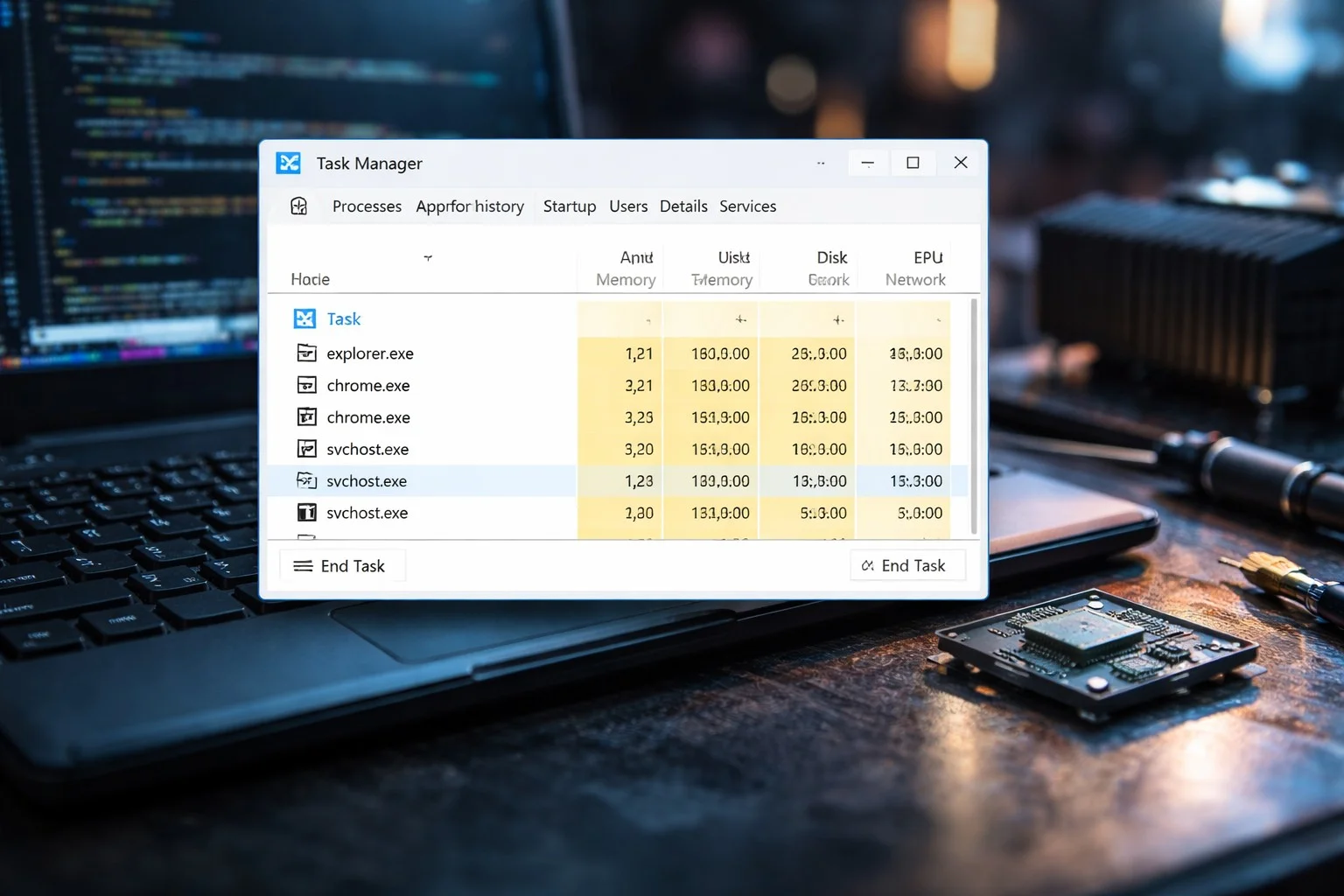This screenshot has height=896, width=1344.
Task: Click the 2,30 memory value of svchost.exe
Action: pos(639,513)
